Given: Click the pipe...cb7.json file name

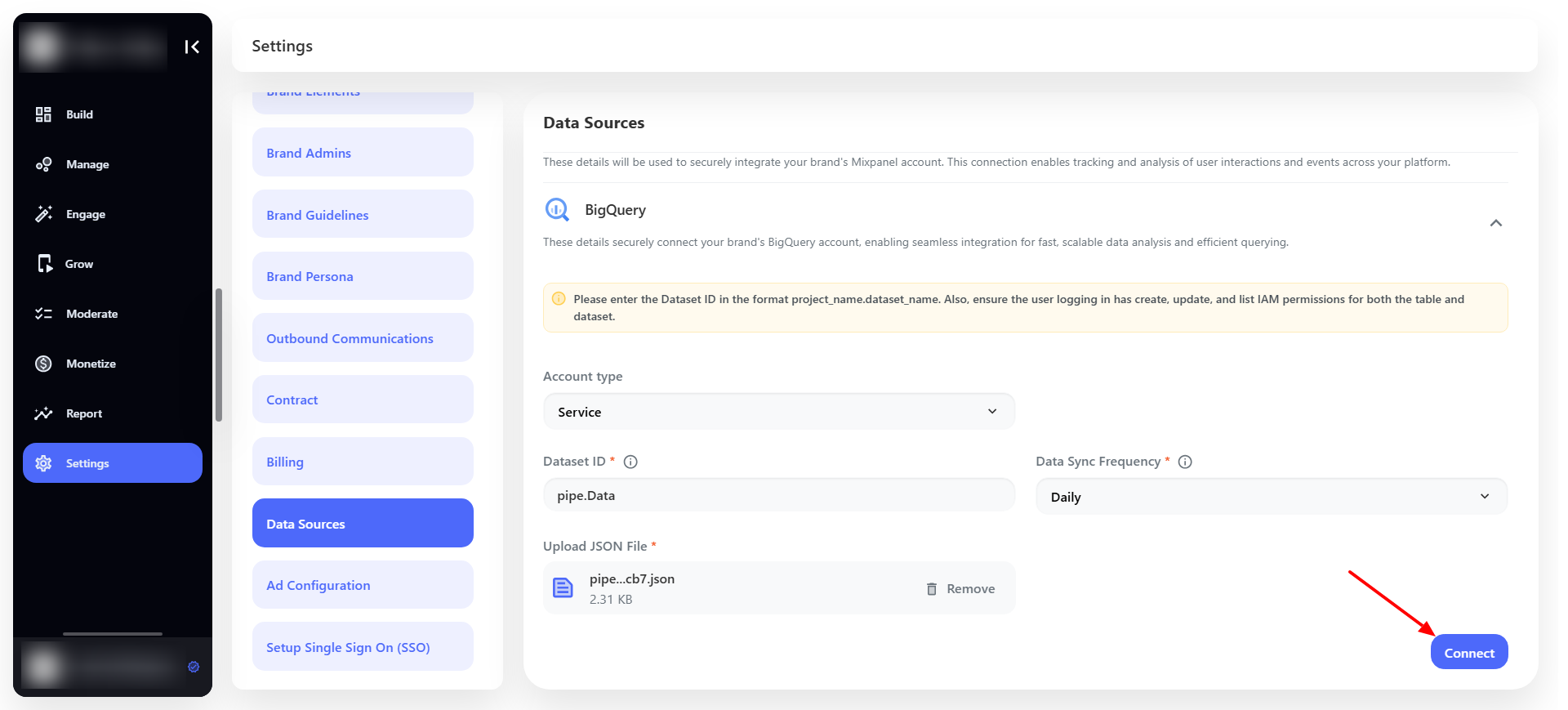Looking at the screenshot, I should [632, 579].
